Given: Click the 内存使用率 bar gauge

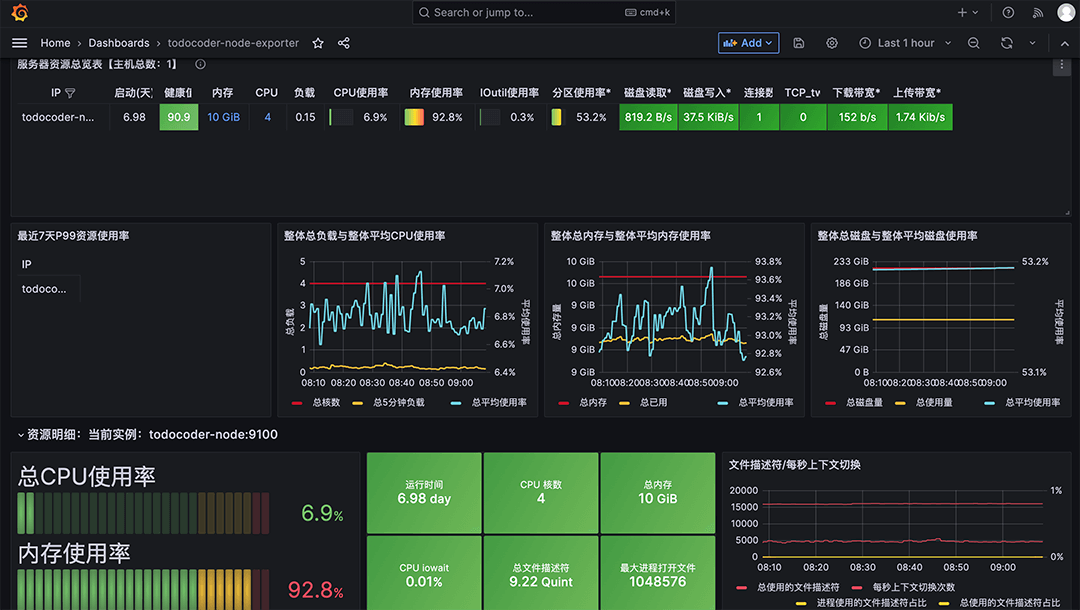Looking at the screenshot, I should point(143,589).
